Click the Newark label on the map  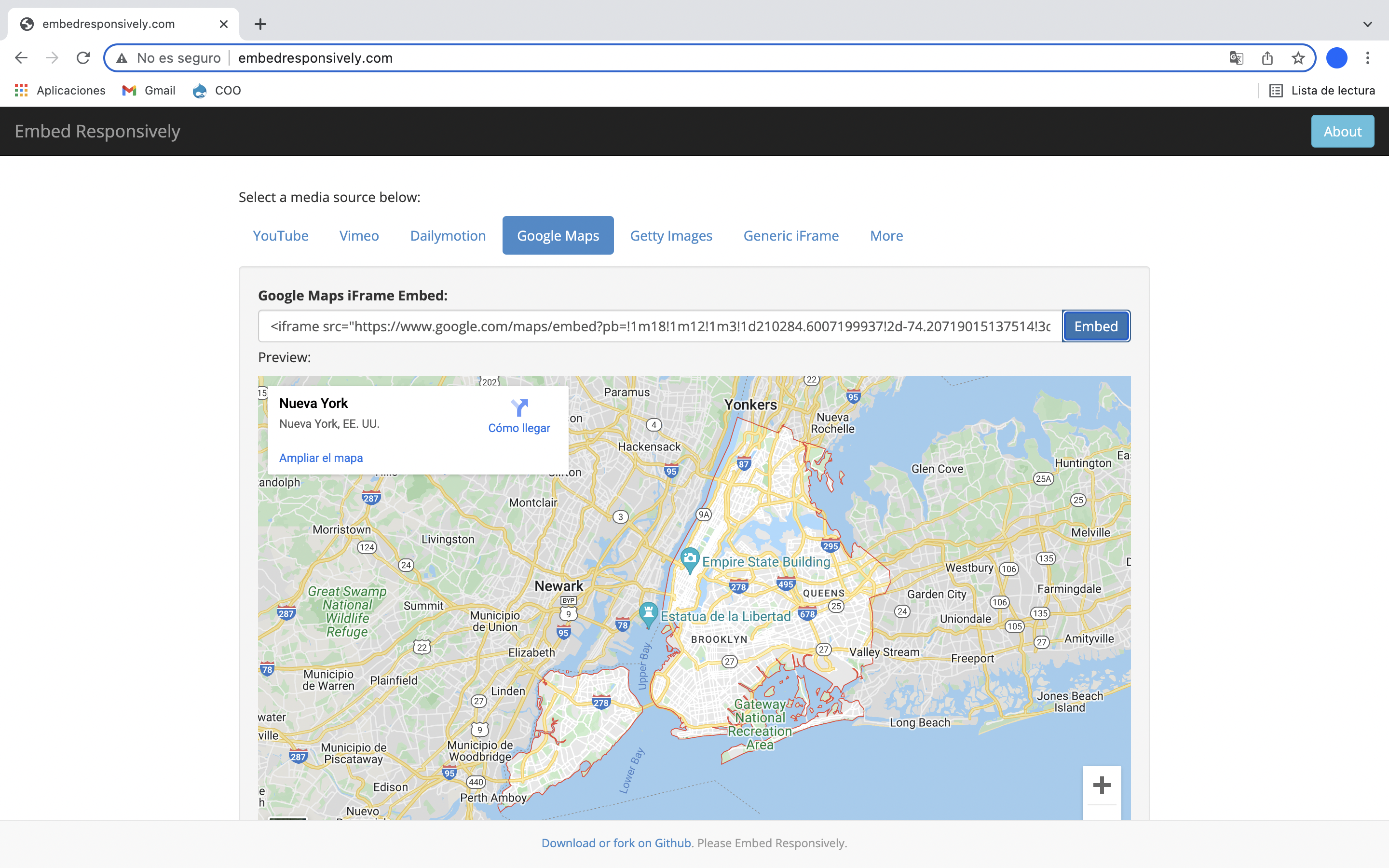tap(558, 586)
